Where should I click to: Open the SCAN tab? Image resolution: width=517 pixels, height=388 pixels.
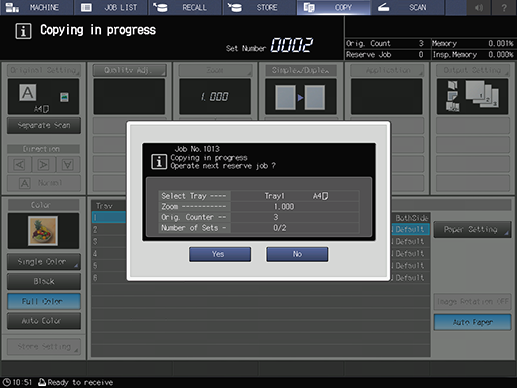pyautogui.click(x=408, y=7)
